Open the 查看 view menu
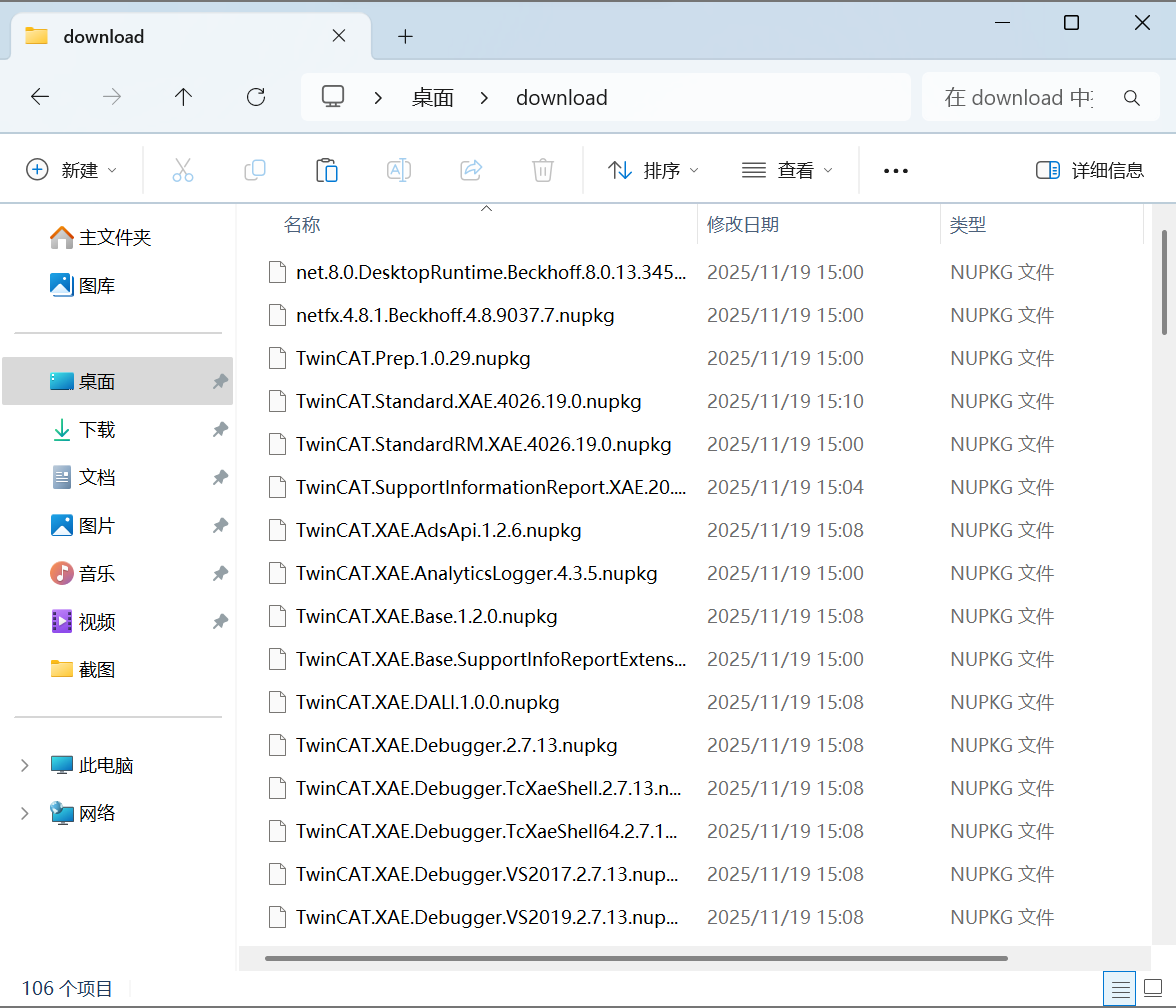The image size is (1176, 1008). pyautogui.click(x=788, y=170)
